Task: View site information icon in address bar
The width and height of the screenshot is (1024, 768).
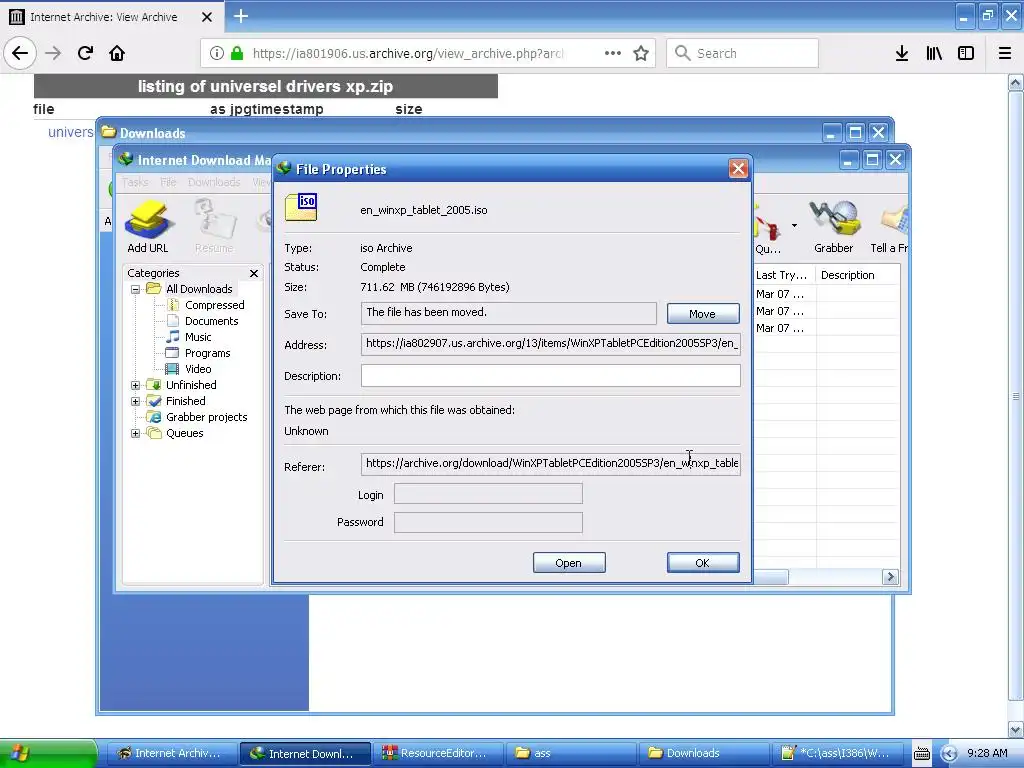Action: pyautogui.click(x=217, y=53)
